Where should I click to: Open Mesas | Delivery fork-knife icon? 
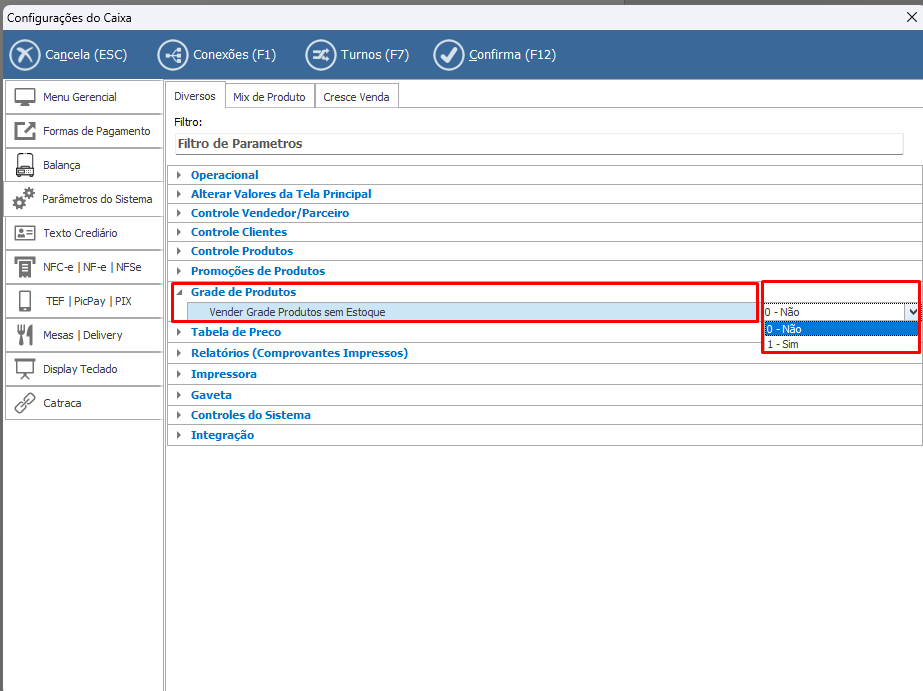click(x=26, y=335)
